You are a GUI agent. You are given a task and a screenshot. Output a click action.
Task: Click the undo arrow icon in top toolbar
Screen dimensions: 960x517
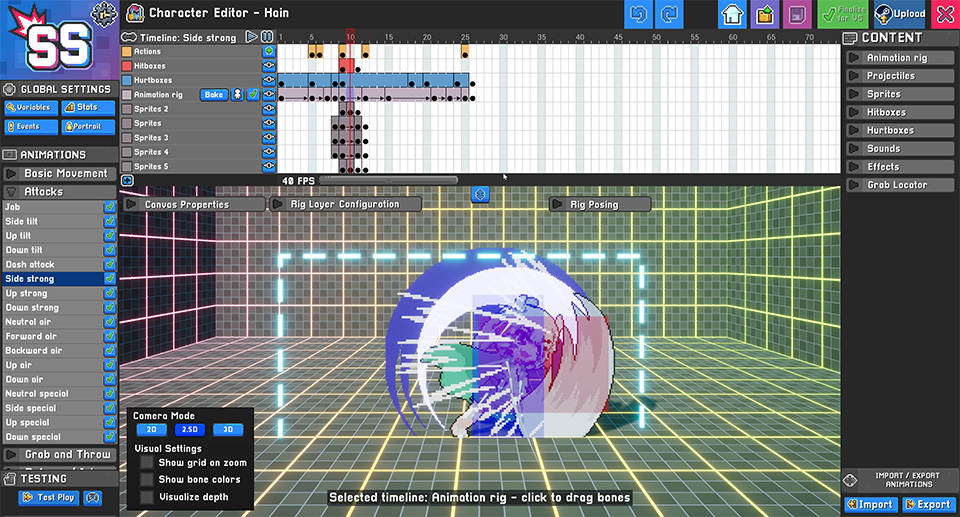pyautogui.click(x=638, y=14)
